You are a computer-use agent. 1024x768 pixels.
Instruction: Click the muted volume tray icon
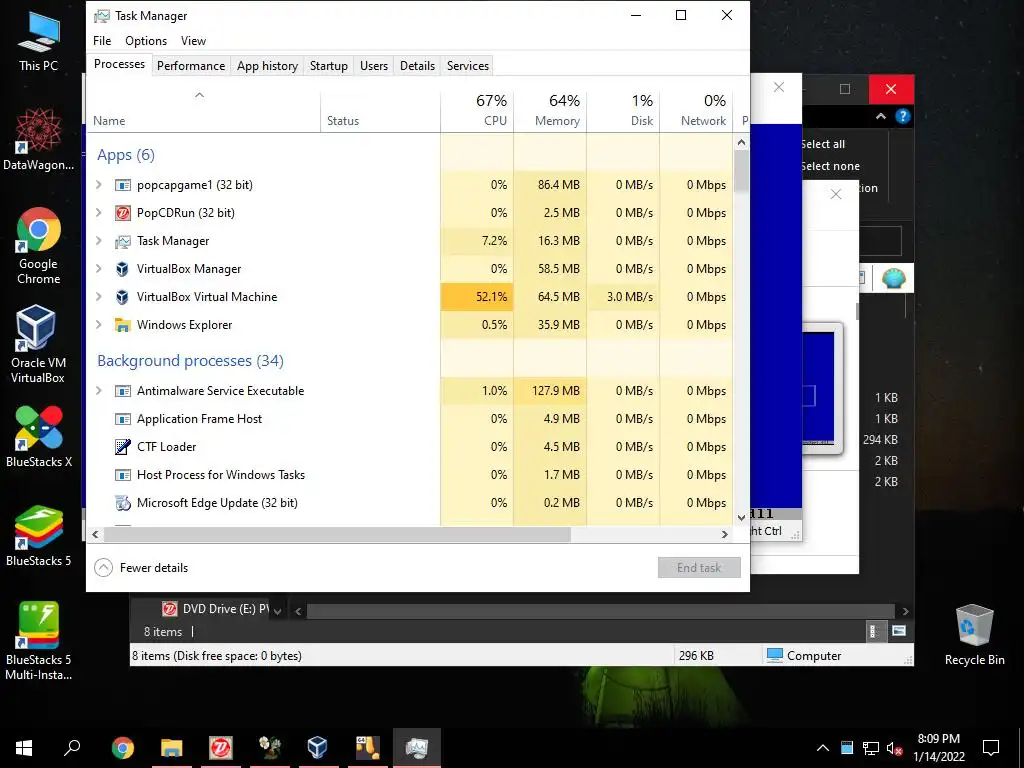[894, 748]
